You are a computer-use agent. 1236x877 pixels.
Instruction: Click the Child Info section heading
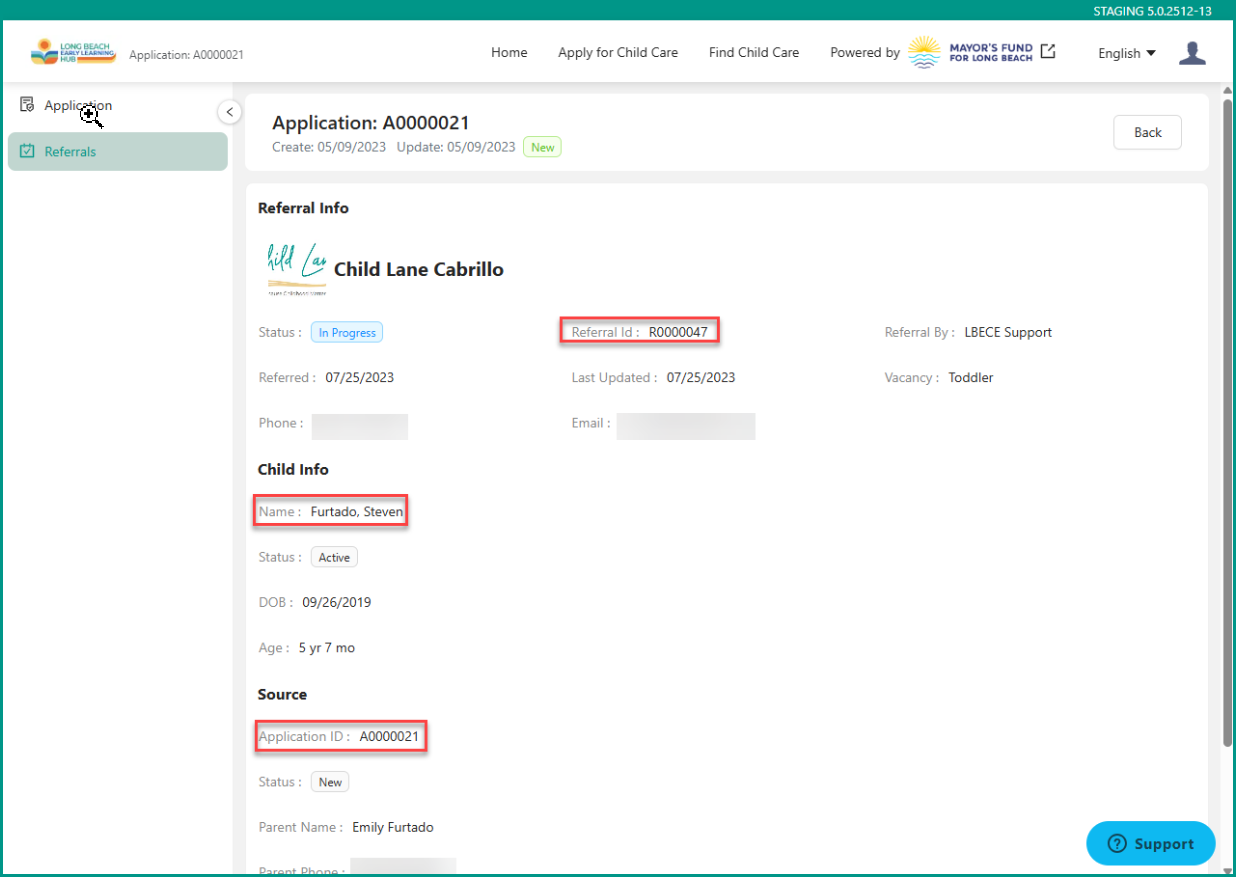pyautogui.click(x=293, y=469)
